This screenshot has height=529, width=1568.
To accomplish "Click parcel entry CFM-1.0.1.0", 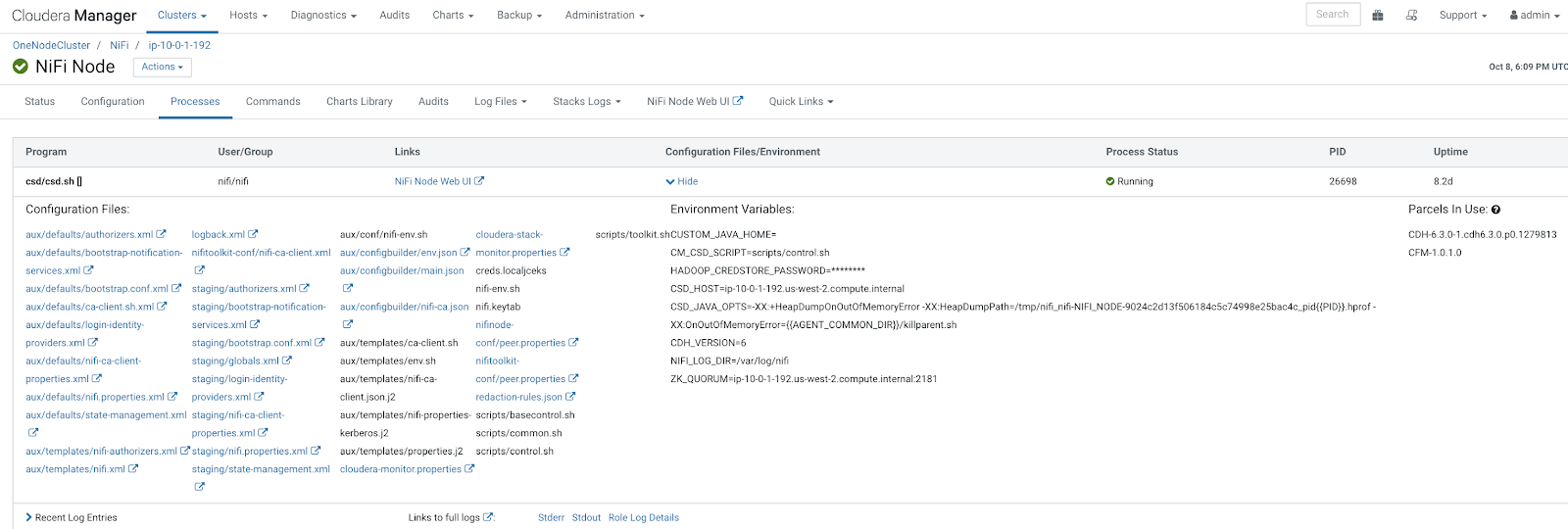I will coord(1435,253).
